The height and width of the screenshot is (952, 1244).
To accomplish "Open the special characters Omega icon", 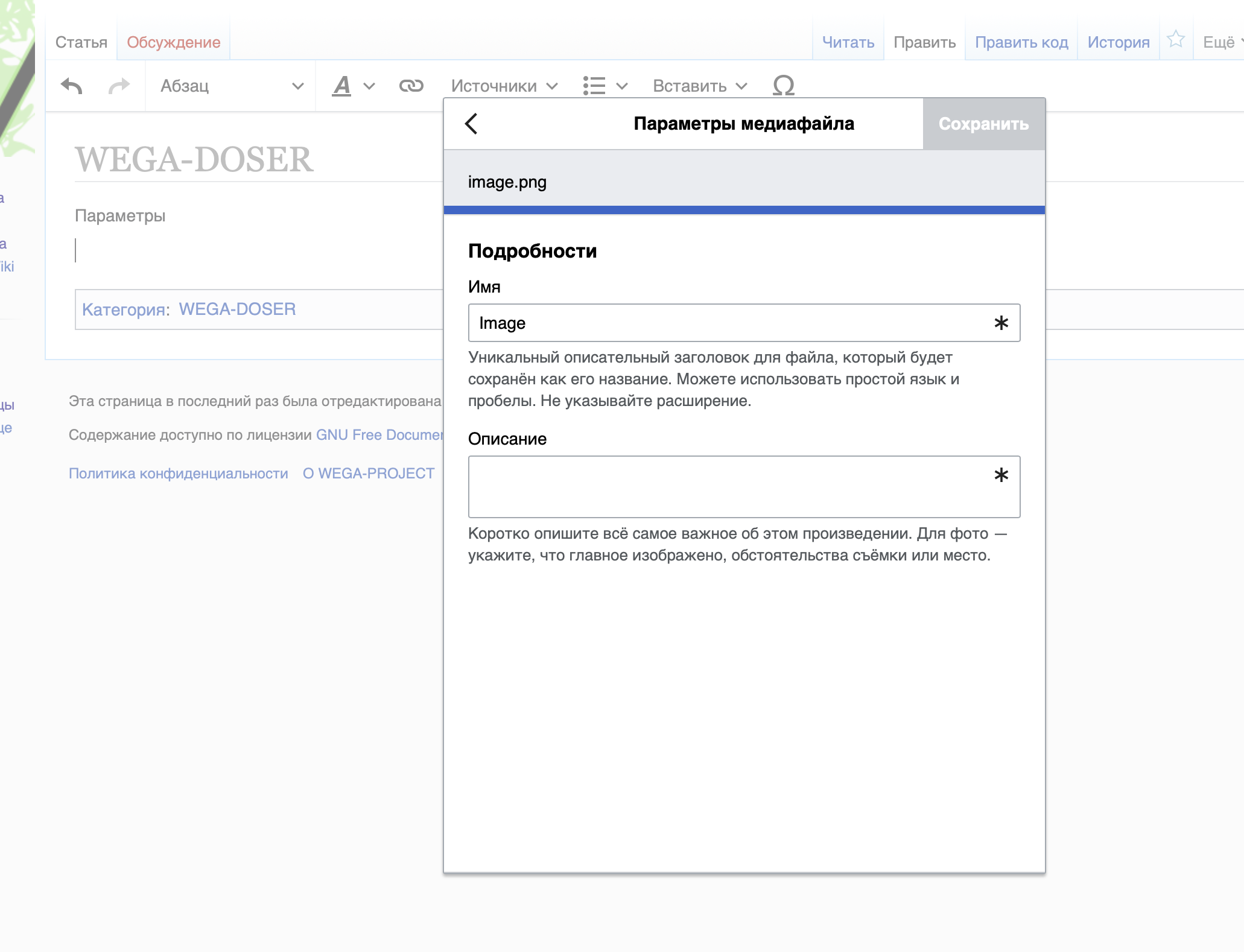I will (x=783, y=86).
